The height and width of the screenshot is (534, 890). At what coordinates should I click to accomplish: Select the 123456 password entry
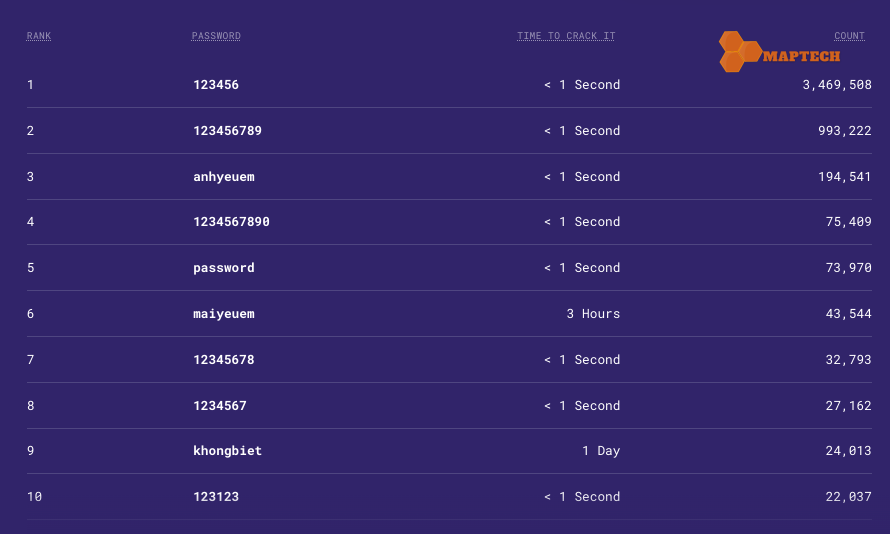(216, 85)
